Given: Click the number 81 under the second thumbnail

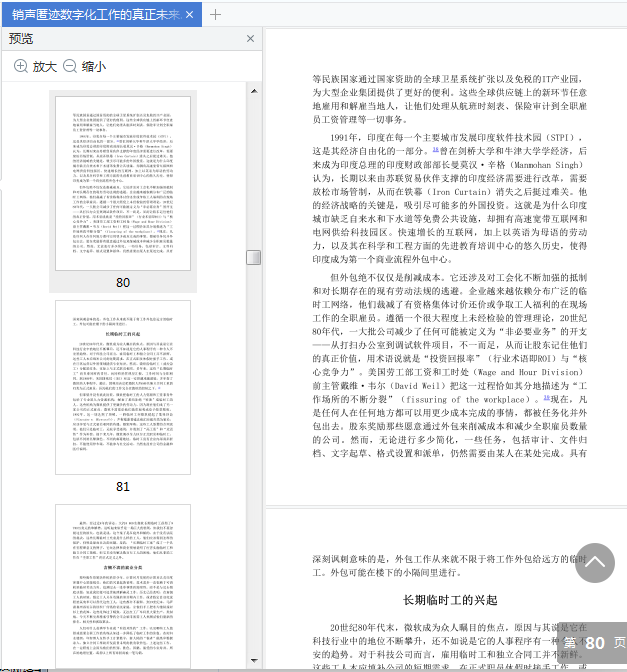Looking at the screenshot, I should coord(123,486).
